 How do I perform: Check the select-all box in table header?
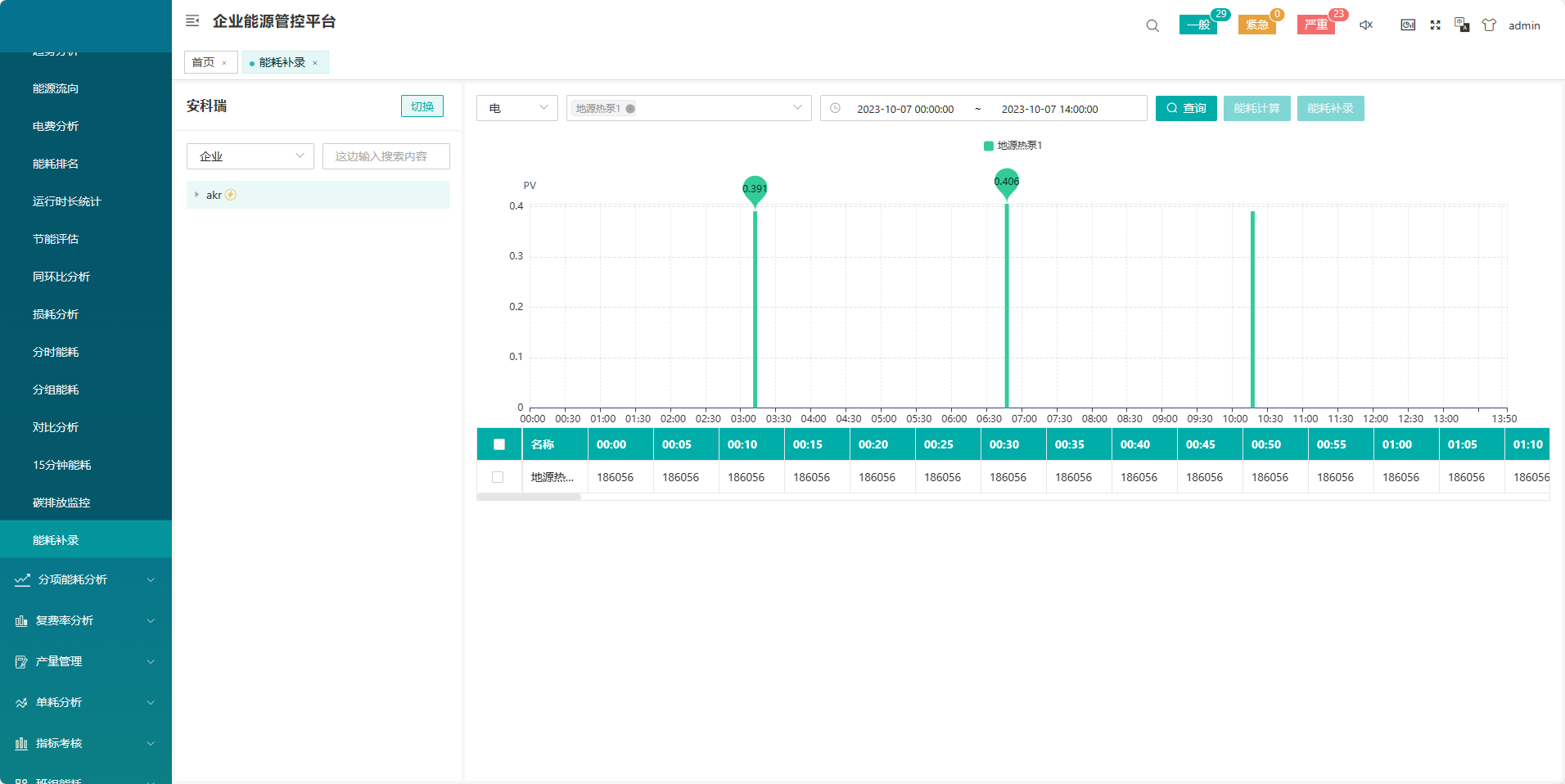click(x=499, y=444)
